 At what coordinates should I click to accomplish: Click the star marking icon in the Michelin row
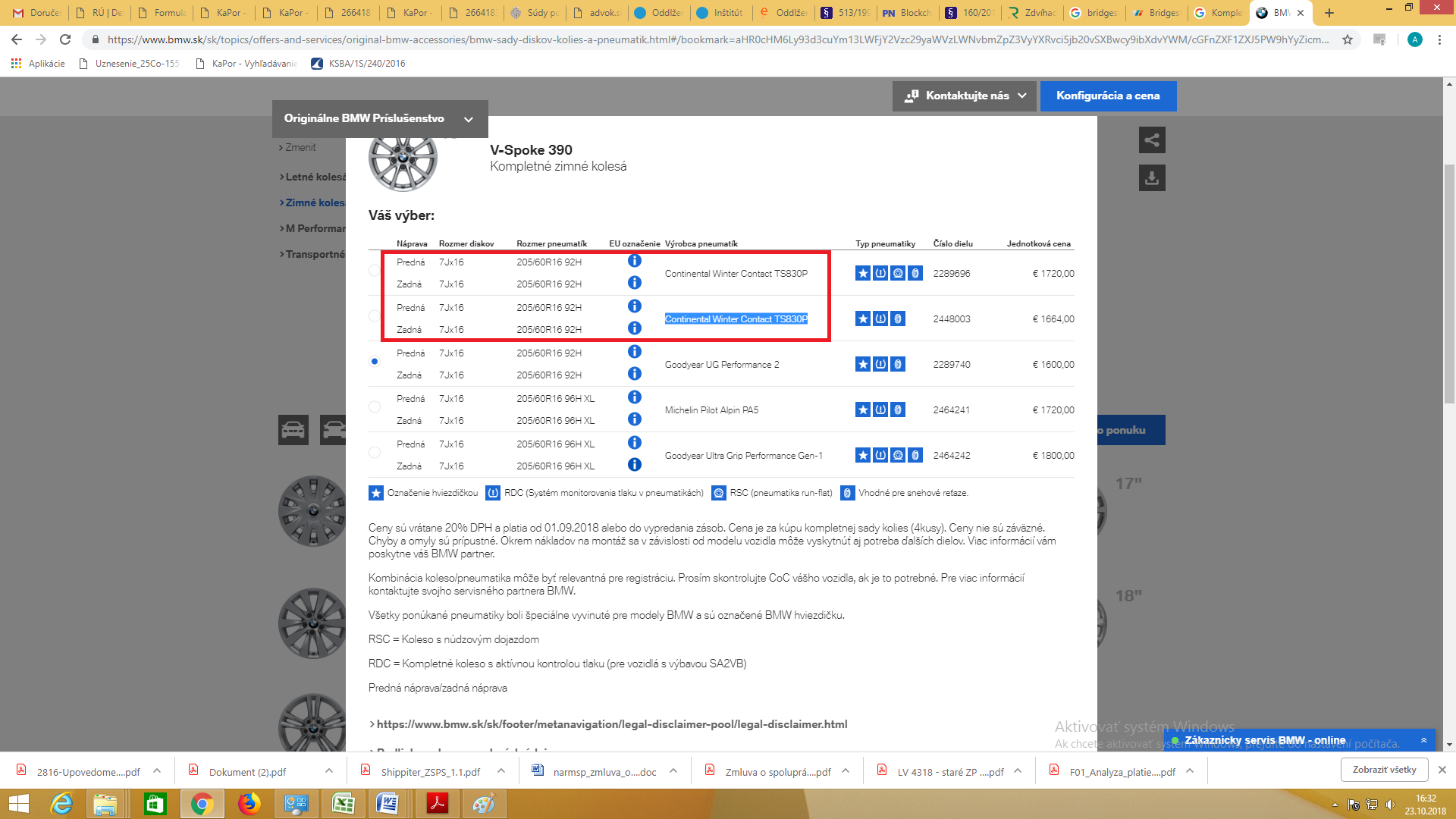coord(863,409)
